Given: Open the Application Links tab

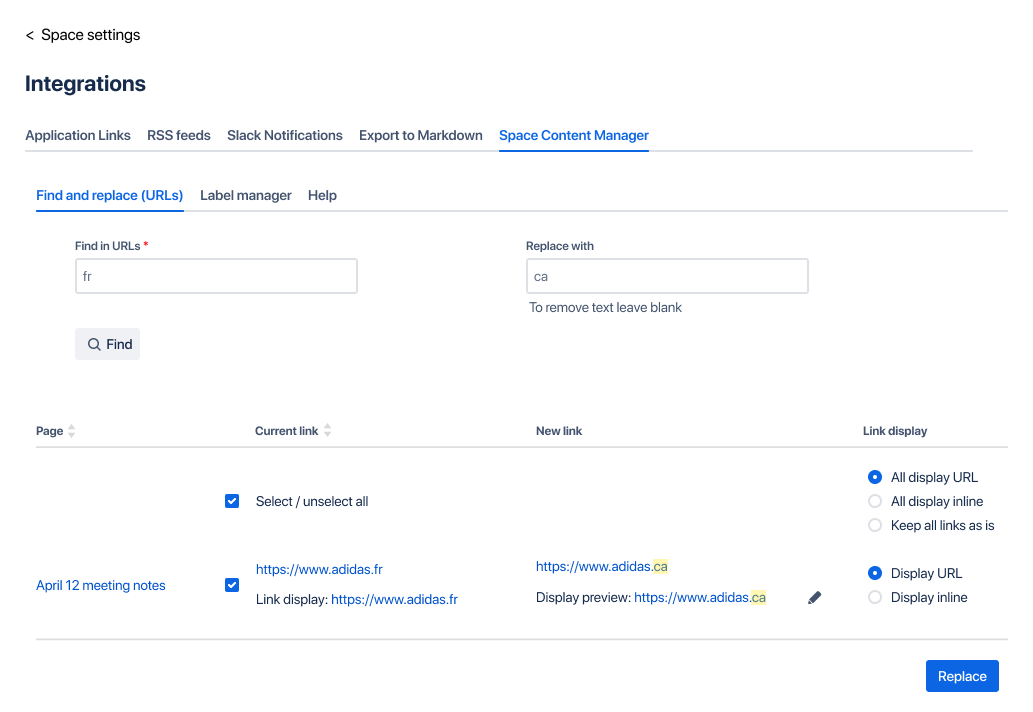Looking at the screenshot, I should point(78,135).
